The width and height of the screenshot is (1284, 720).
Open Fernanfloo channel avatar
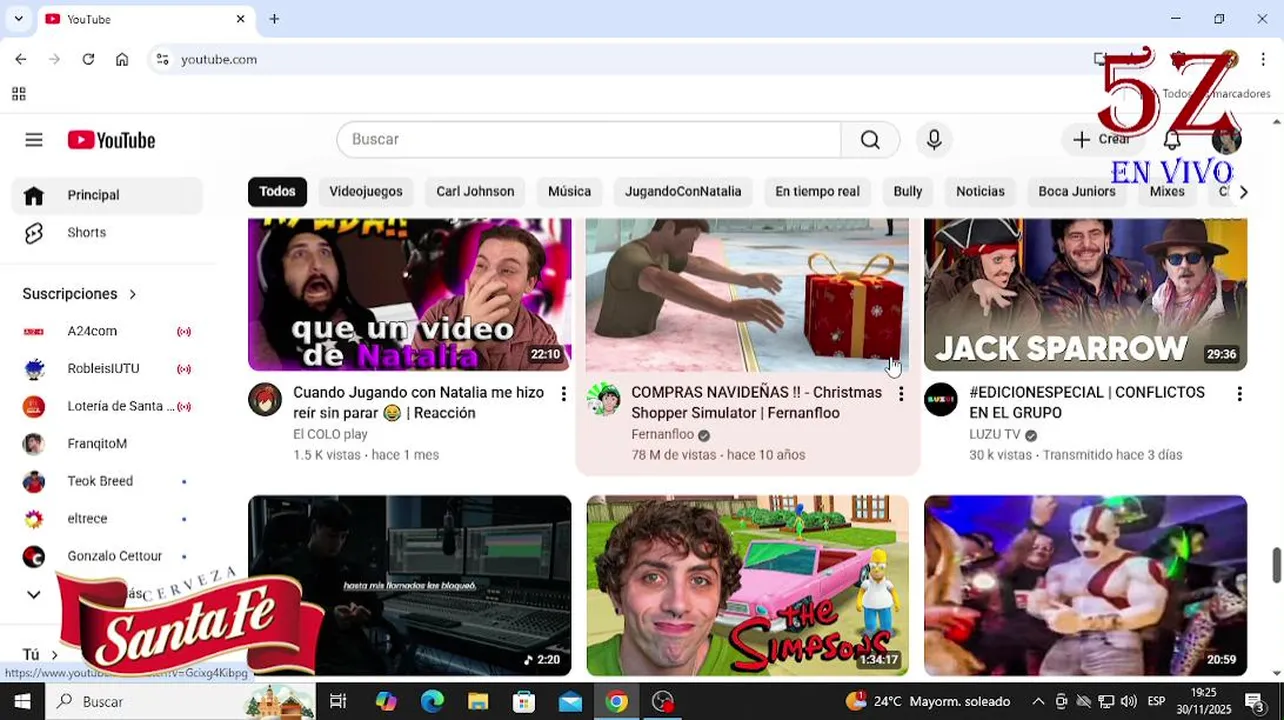603,399
